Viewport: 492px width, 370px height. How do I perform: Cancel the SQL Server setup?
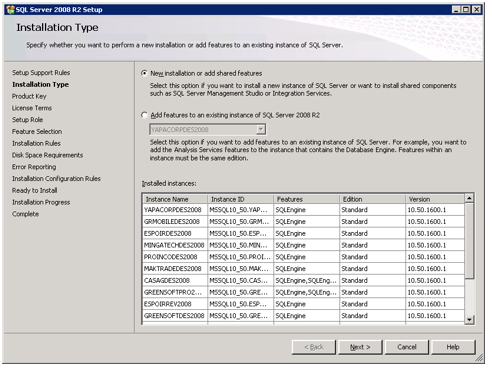pyautogui.click(x=407, y=347)
